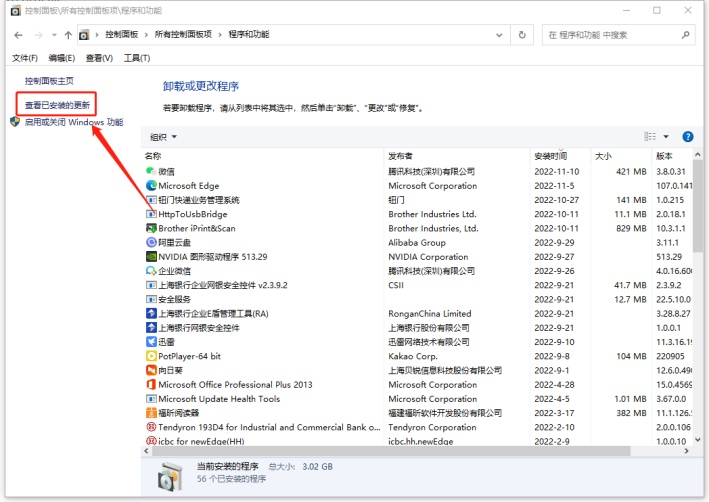Select the 迅雷 icon
This screenshot has height=502, width=709.
pyautogui.click(x=151, y=342)
